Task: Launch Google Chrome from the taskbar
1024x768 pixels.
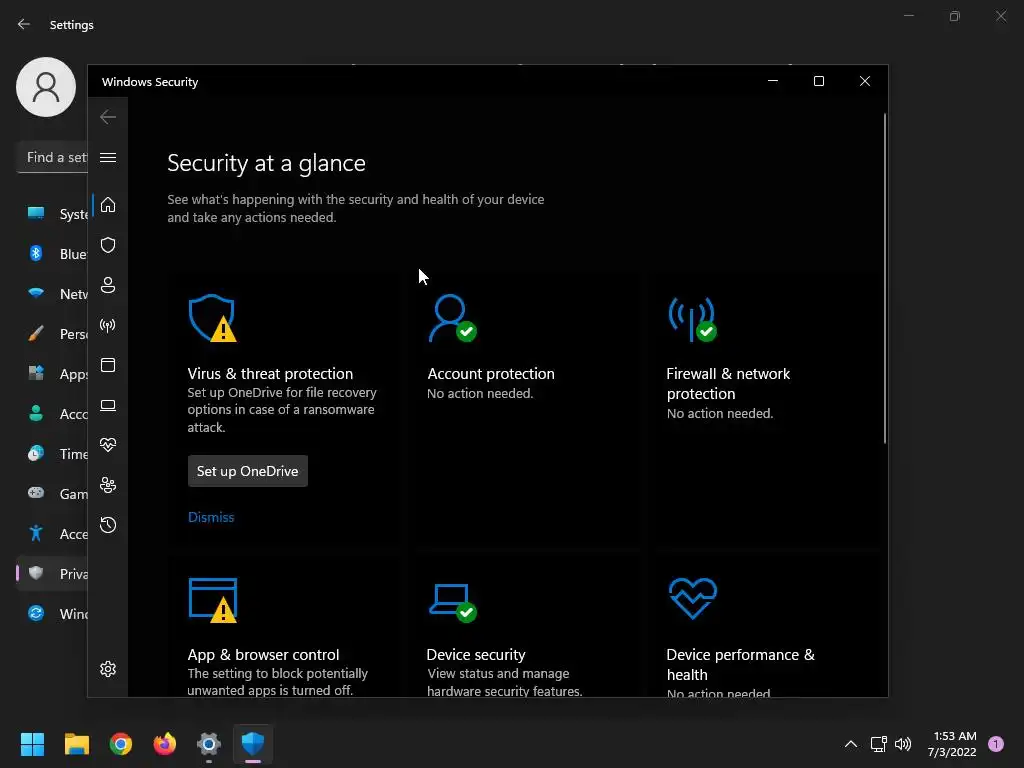Action: [x=121, y=744]
